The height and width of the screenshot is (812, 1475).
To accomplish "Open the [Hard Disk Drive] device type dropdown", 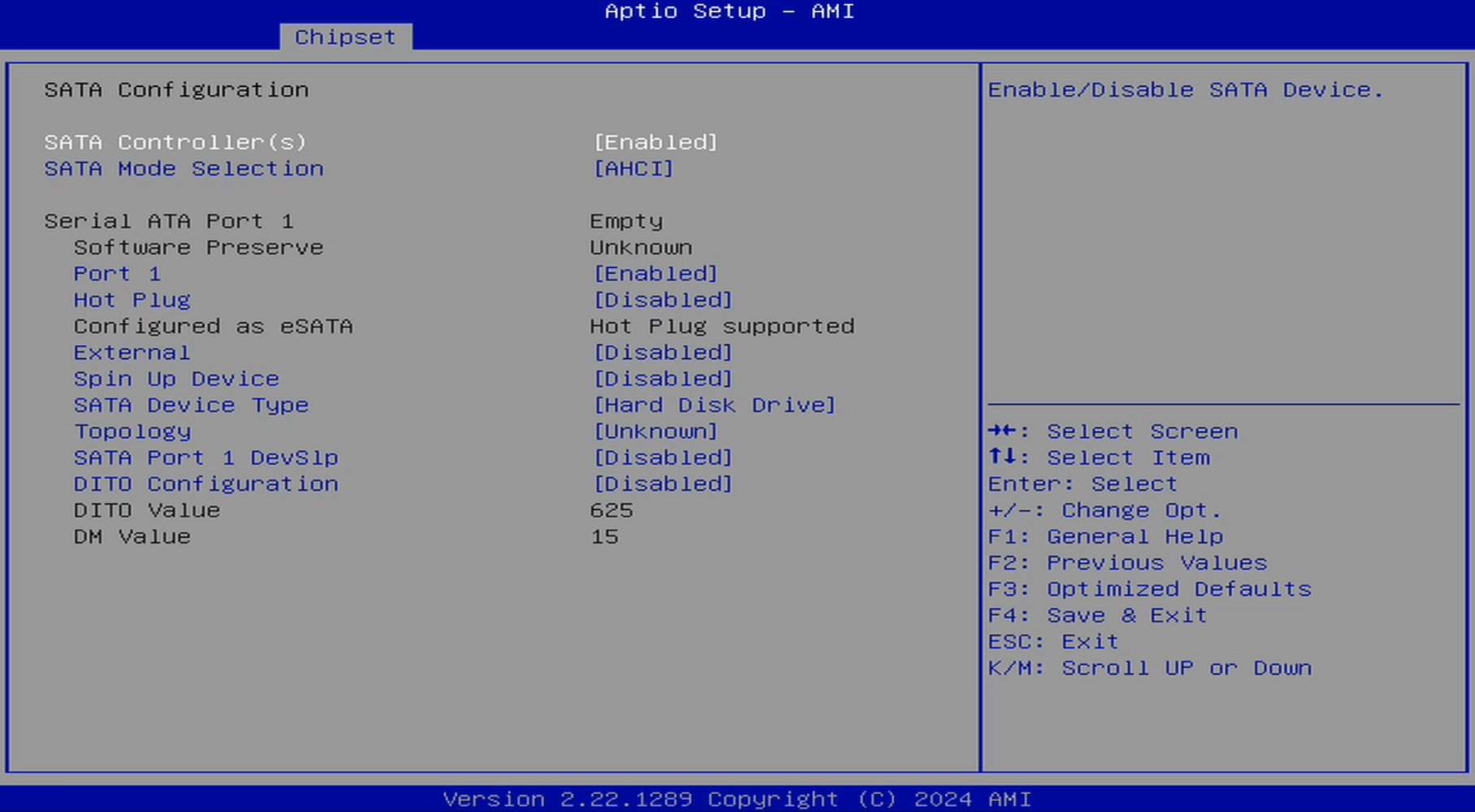I will 714,405.
